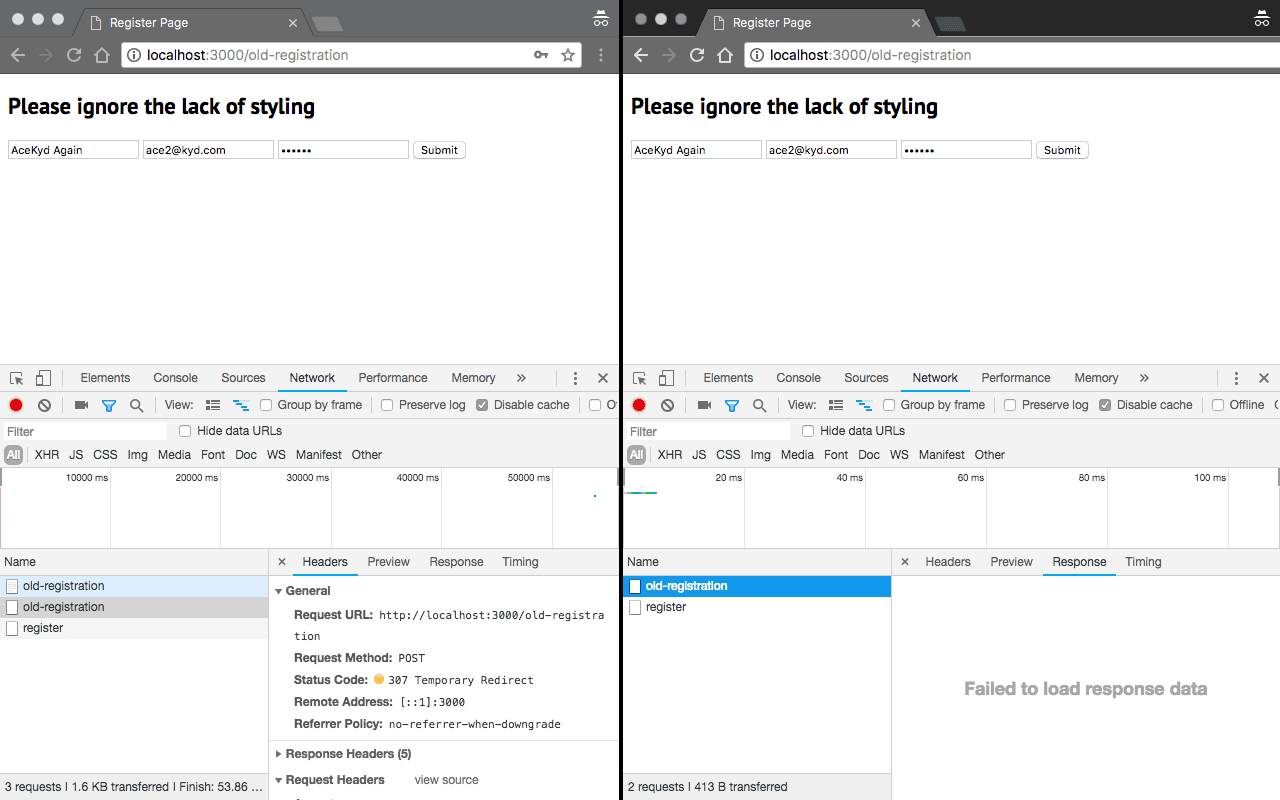Toggle the device toolbar icon
1280x800 pixels.
tap(41, 377)
